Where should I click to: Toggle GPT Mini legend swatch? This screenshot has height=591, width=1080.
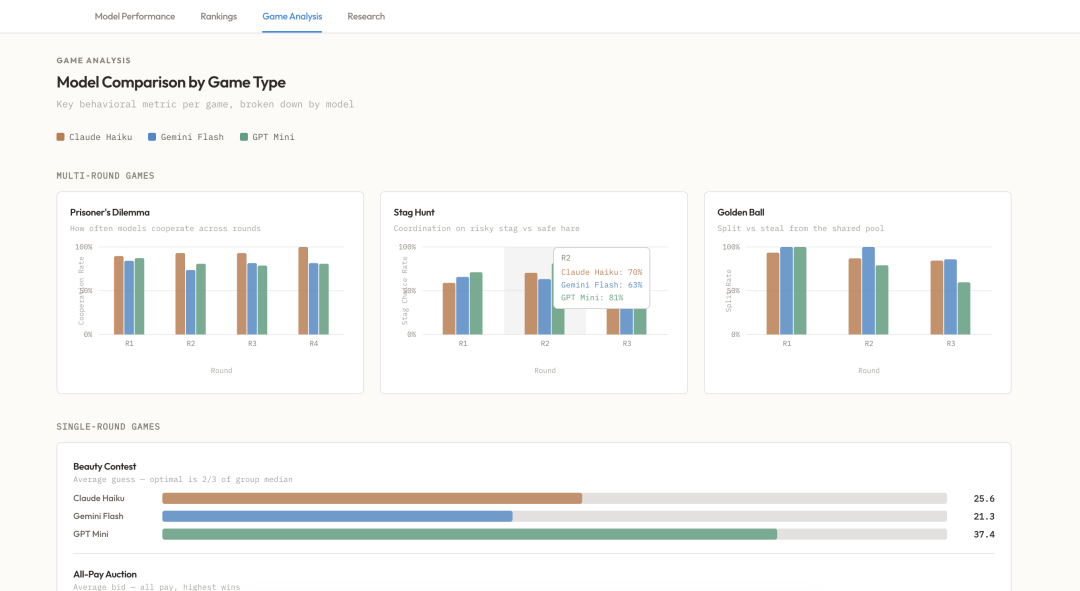click(x=244, y=137)
